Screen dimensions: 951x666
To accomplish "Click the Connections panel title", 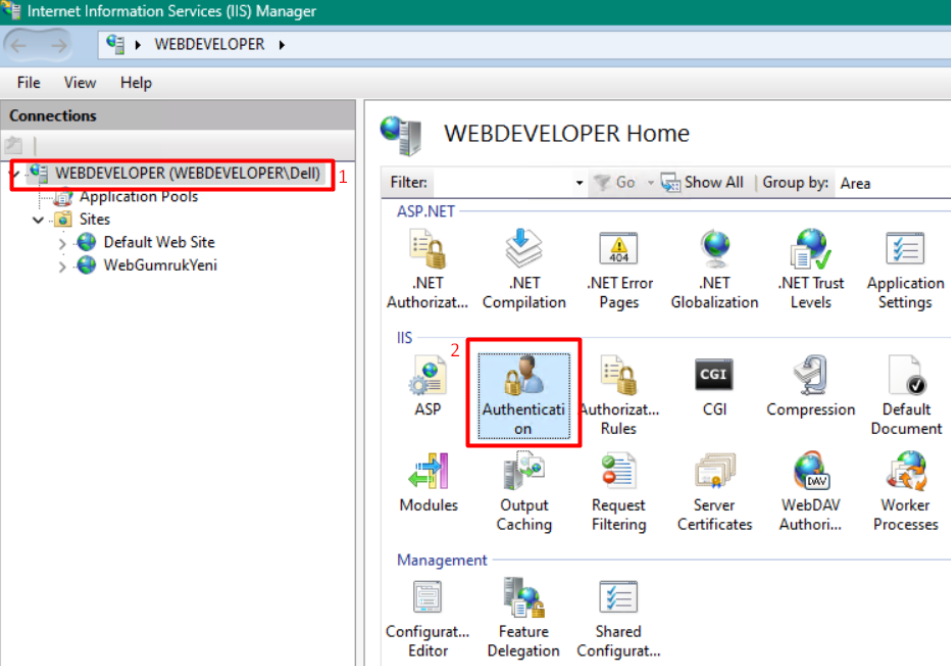I will point(53,116).
